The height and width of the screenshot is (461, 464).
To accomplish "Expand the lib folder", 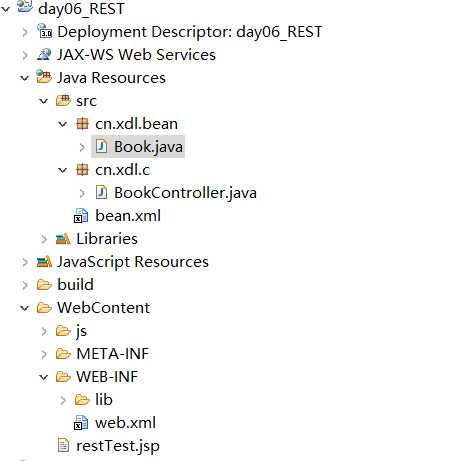I will (63, 400).
